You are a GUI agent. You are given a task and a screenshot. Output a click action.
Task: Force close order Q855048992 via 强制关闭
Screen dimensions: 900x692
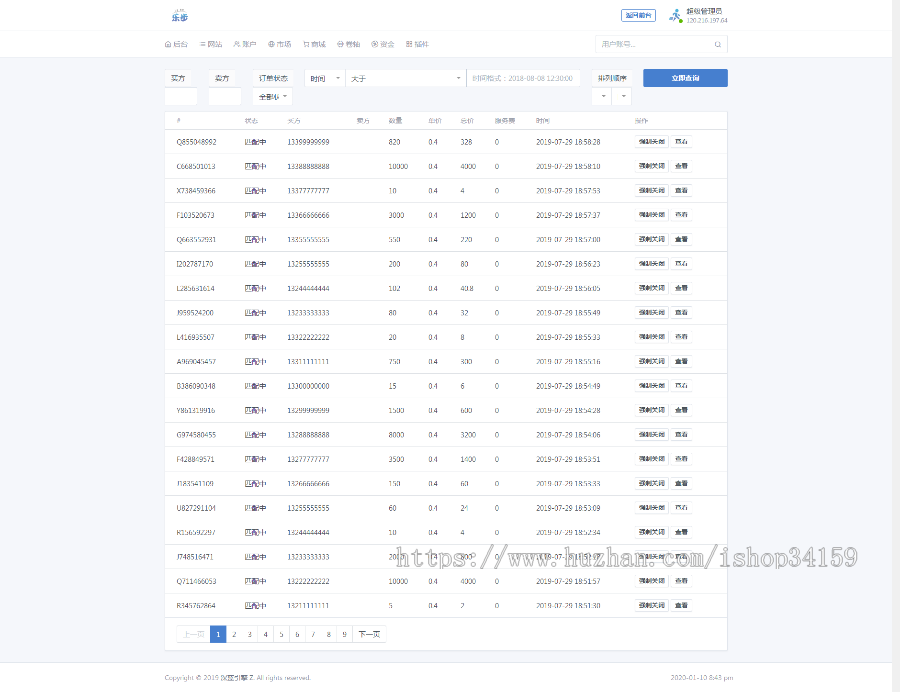(650, 141)
